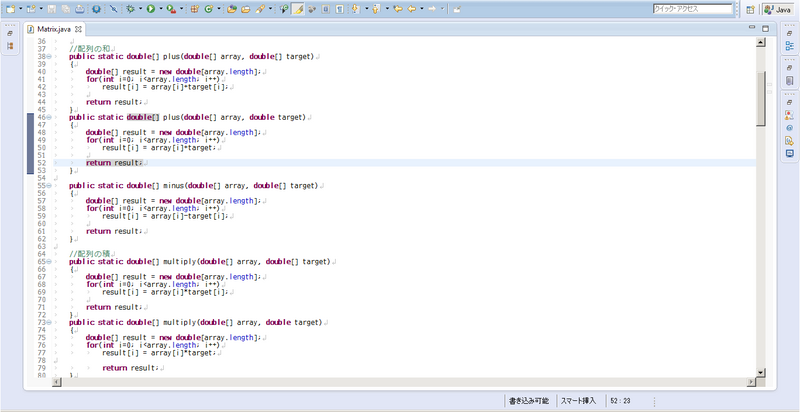The width and height of the screenshot is (800, 412).
Task: Create a new Java package
Action: coord(195,9)
